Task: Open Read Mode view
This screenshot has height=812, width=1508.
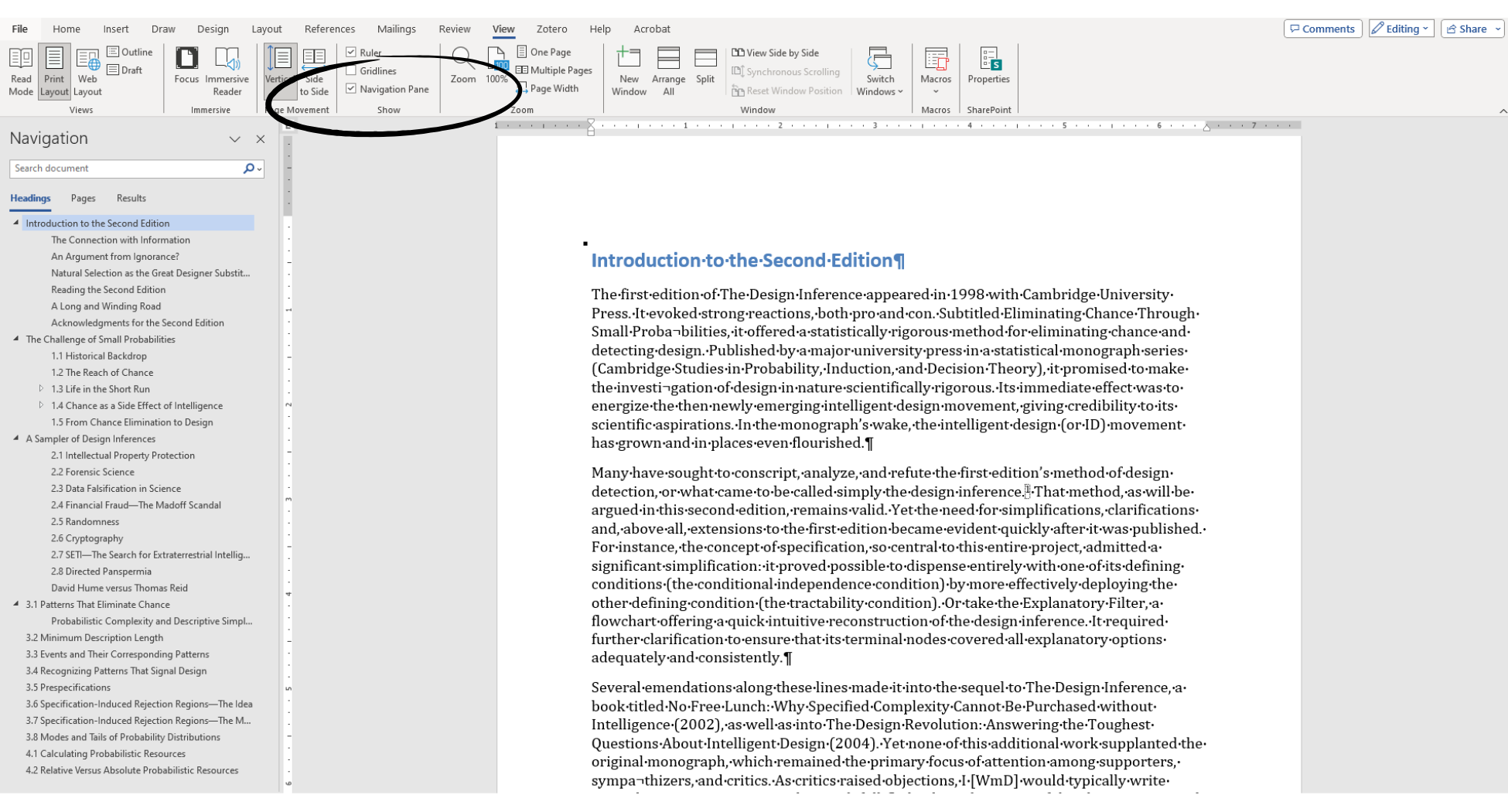Action: point(21,71)
